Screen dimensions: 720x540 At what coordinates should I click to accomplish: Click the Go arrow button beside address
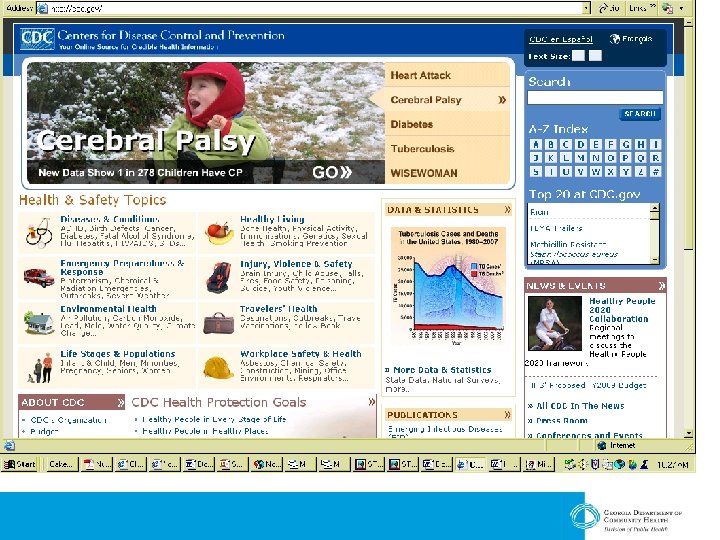[609, 8]
